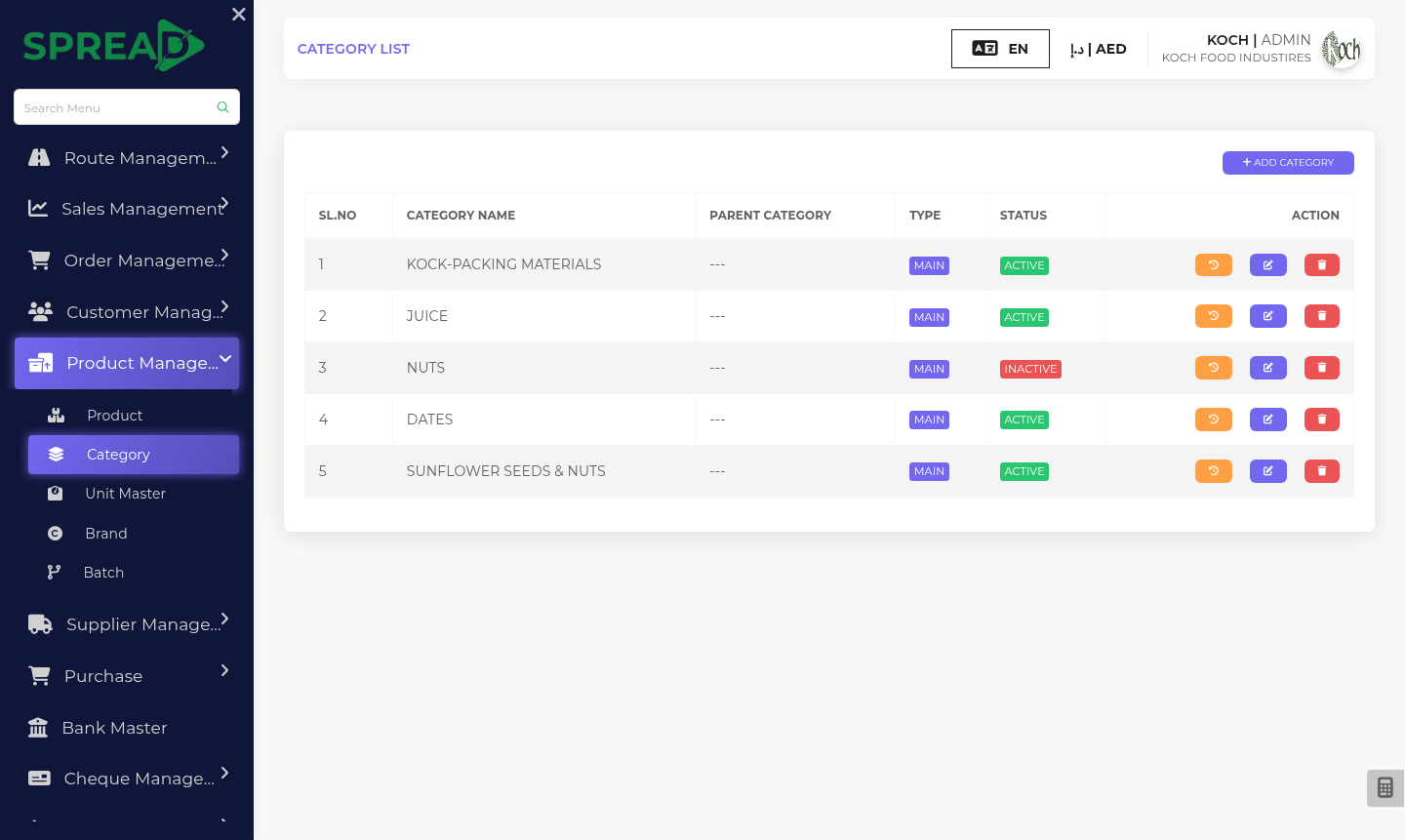Switch language using the EN button

click(x=1000, y=49)
